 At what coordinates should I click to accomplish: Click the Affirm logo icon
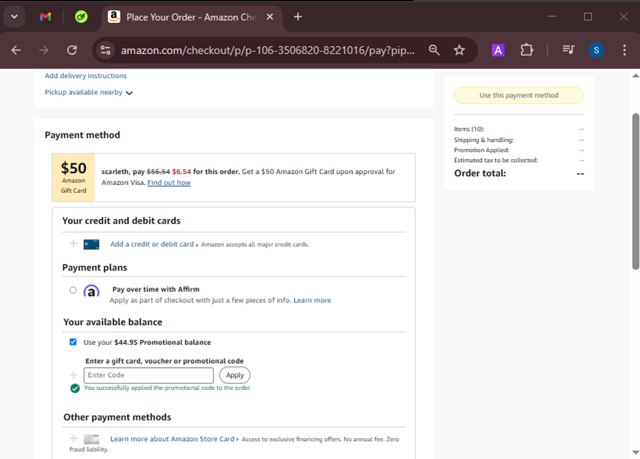(x=91, y=291)
